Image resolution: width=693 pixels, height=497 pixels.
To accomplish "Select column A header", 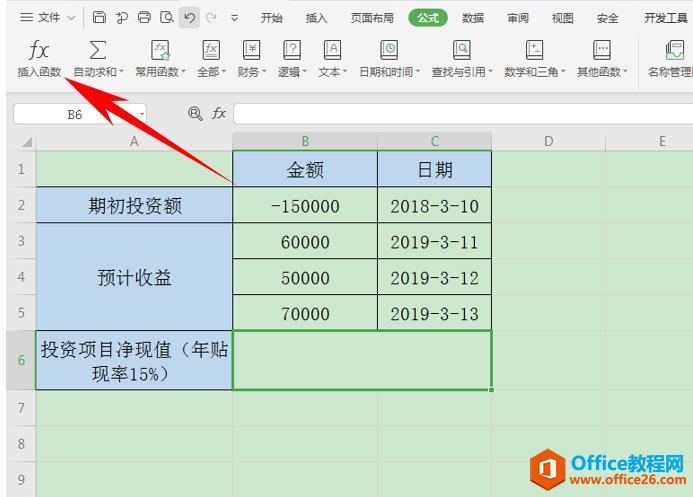I will [134, 141].
